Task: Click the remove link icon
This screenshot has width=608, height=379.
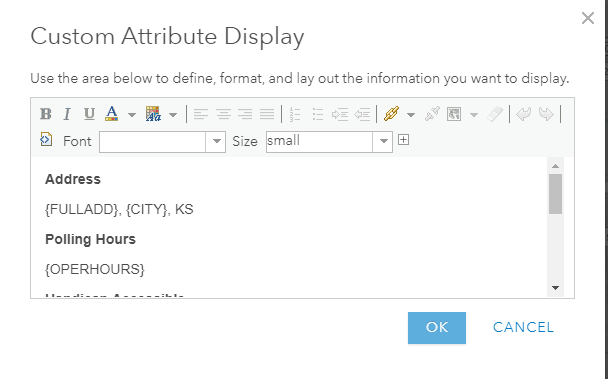Action: tap(432, 114)
